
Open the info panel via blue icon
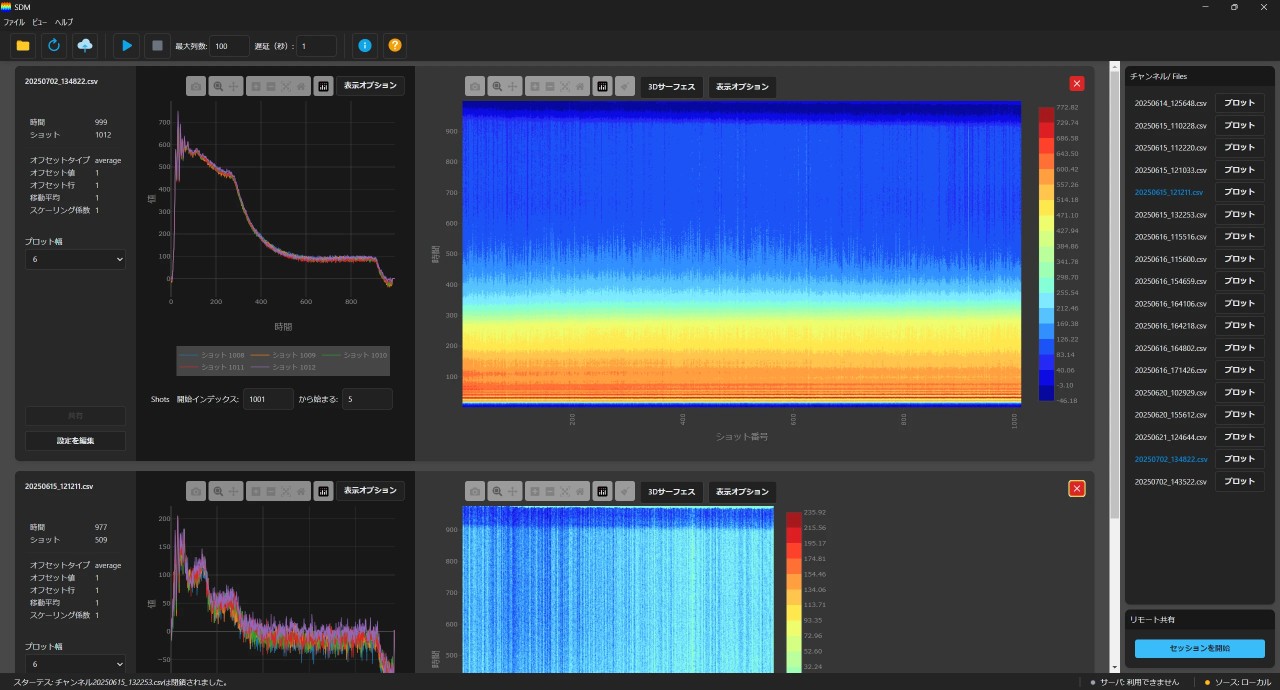[364, 45]
